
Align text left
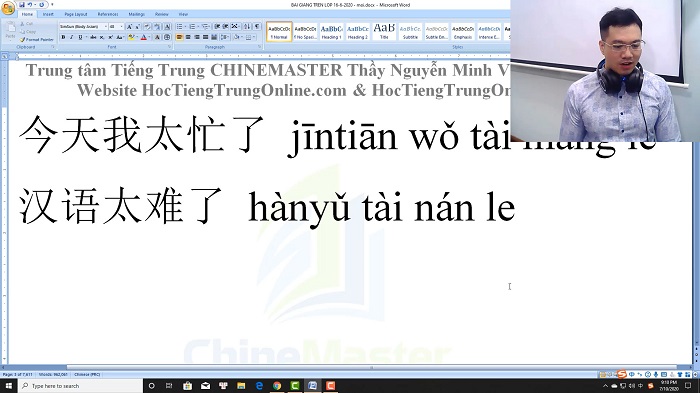(x=179, y=37)
